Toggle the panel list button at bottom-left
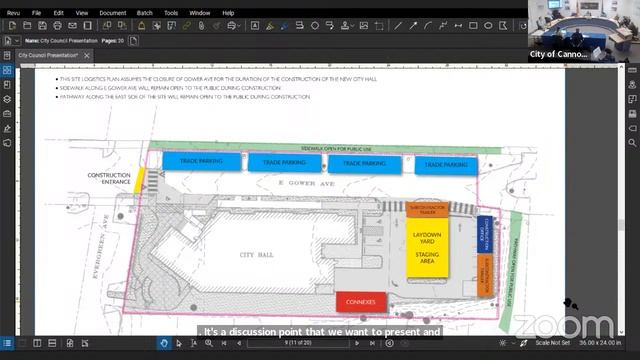 pos(7,343)
